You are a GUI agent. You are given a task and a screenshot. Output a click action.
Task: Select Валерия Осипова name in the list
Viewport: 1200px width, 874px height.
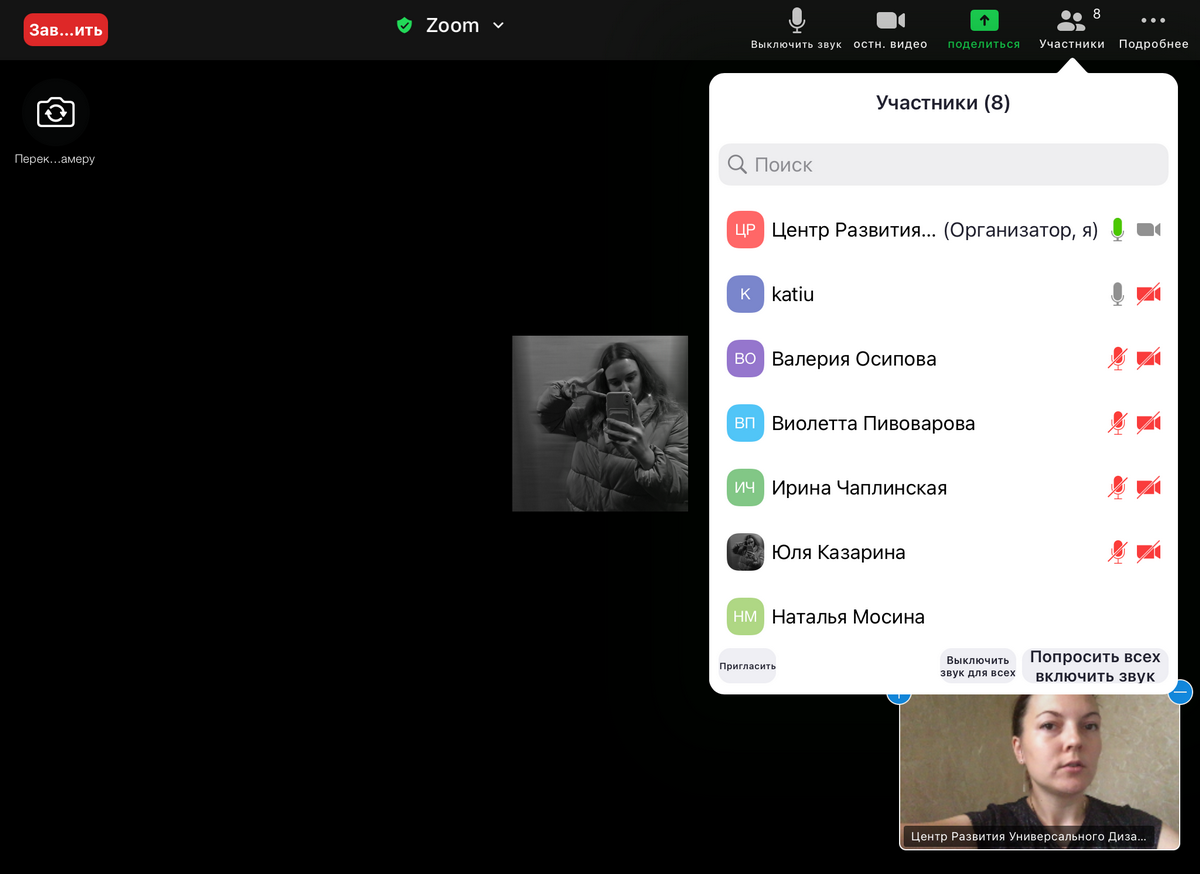click(x=854, y=359)
